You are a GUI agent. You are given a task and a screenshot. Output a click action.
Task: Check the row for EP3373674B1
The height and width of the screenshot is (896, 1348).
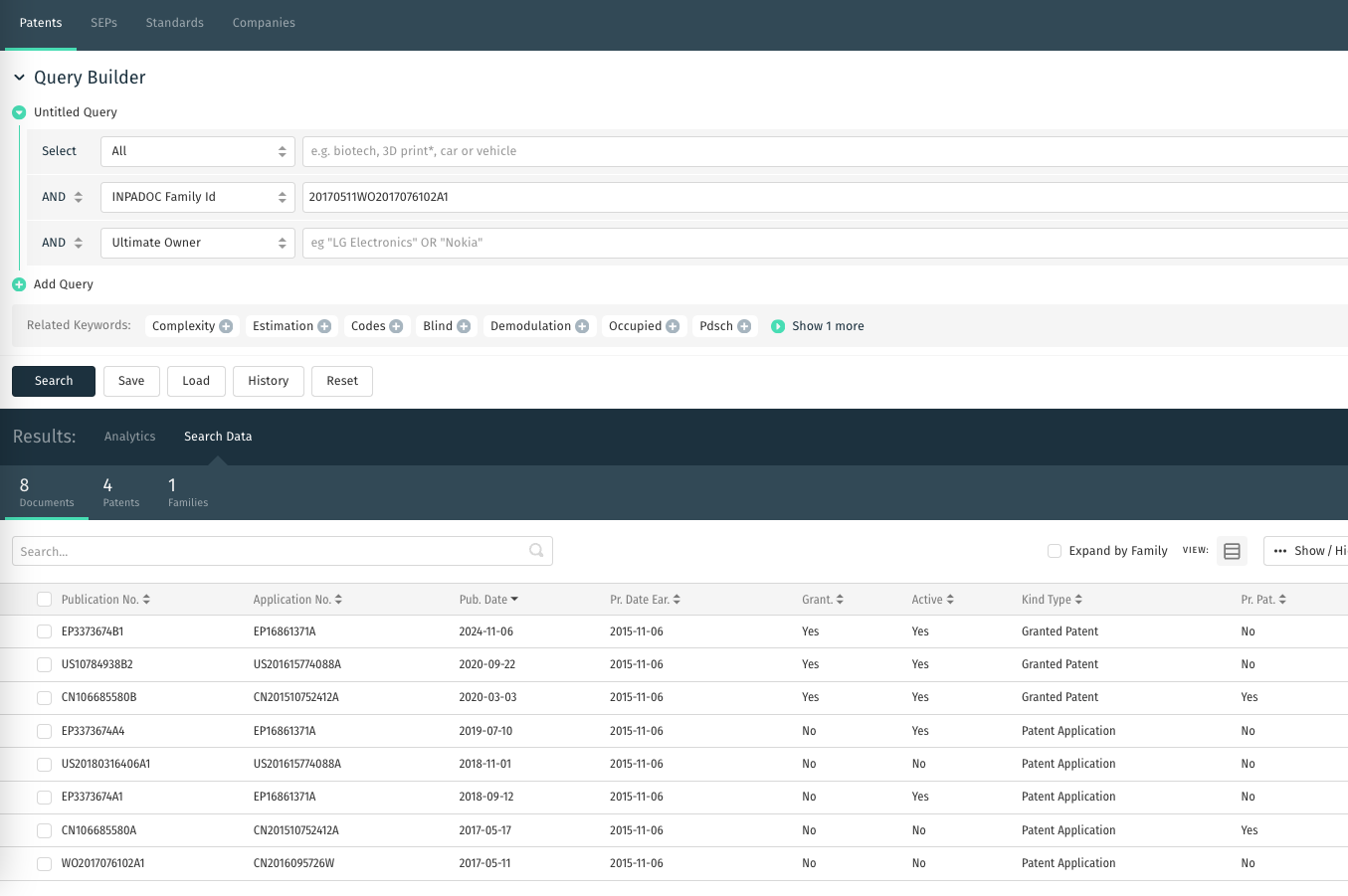pos(44,631)
